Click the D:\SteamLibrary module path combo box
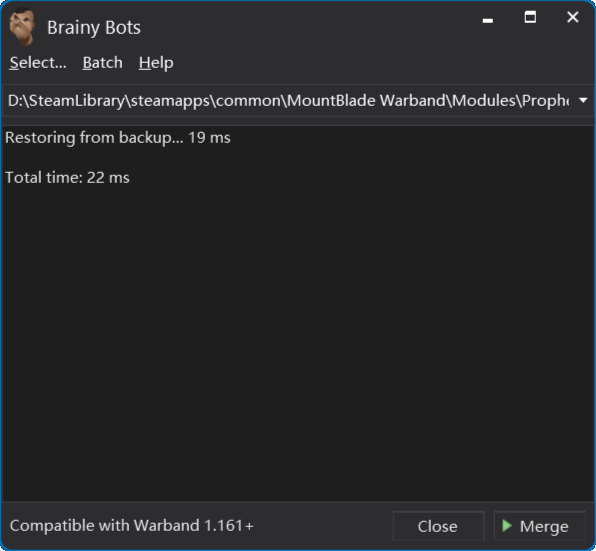This screenshot has width=596, height=551. 298,100
